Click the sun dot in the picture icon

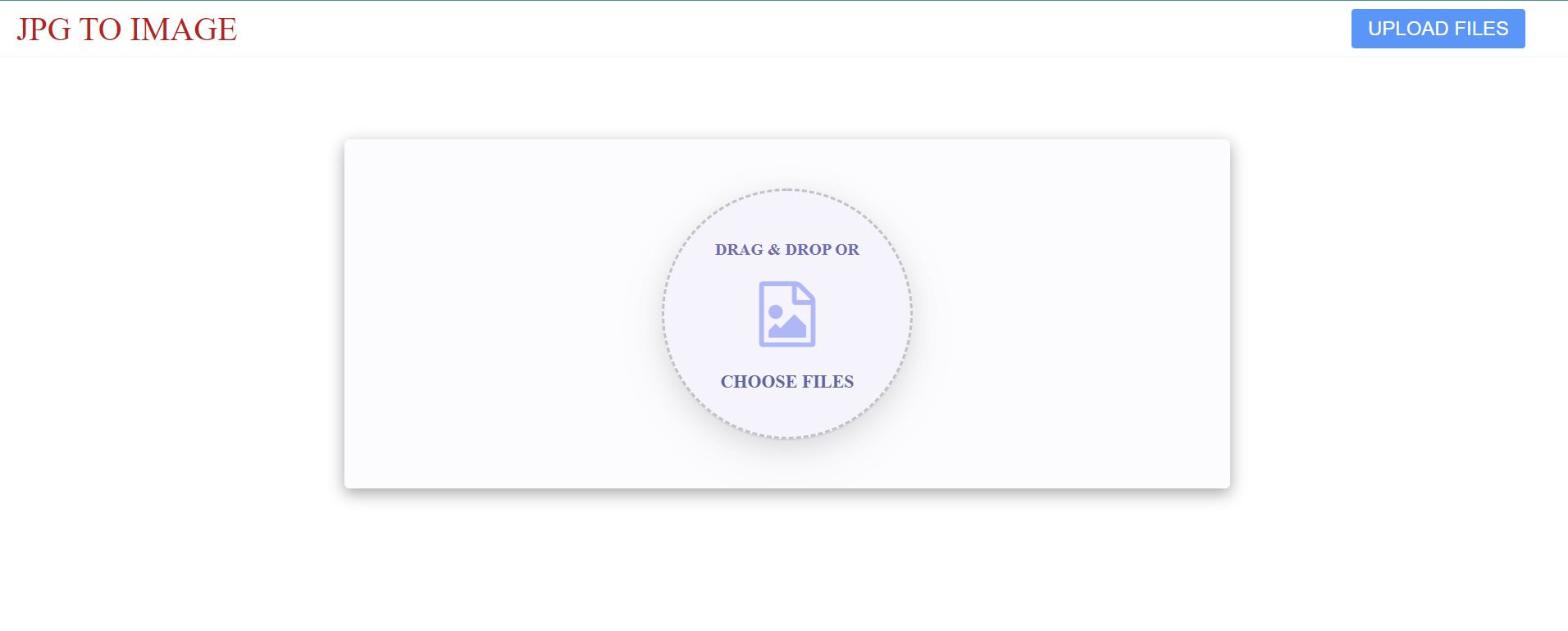776,312
